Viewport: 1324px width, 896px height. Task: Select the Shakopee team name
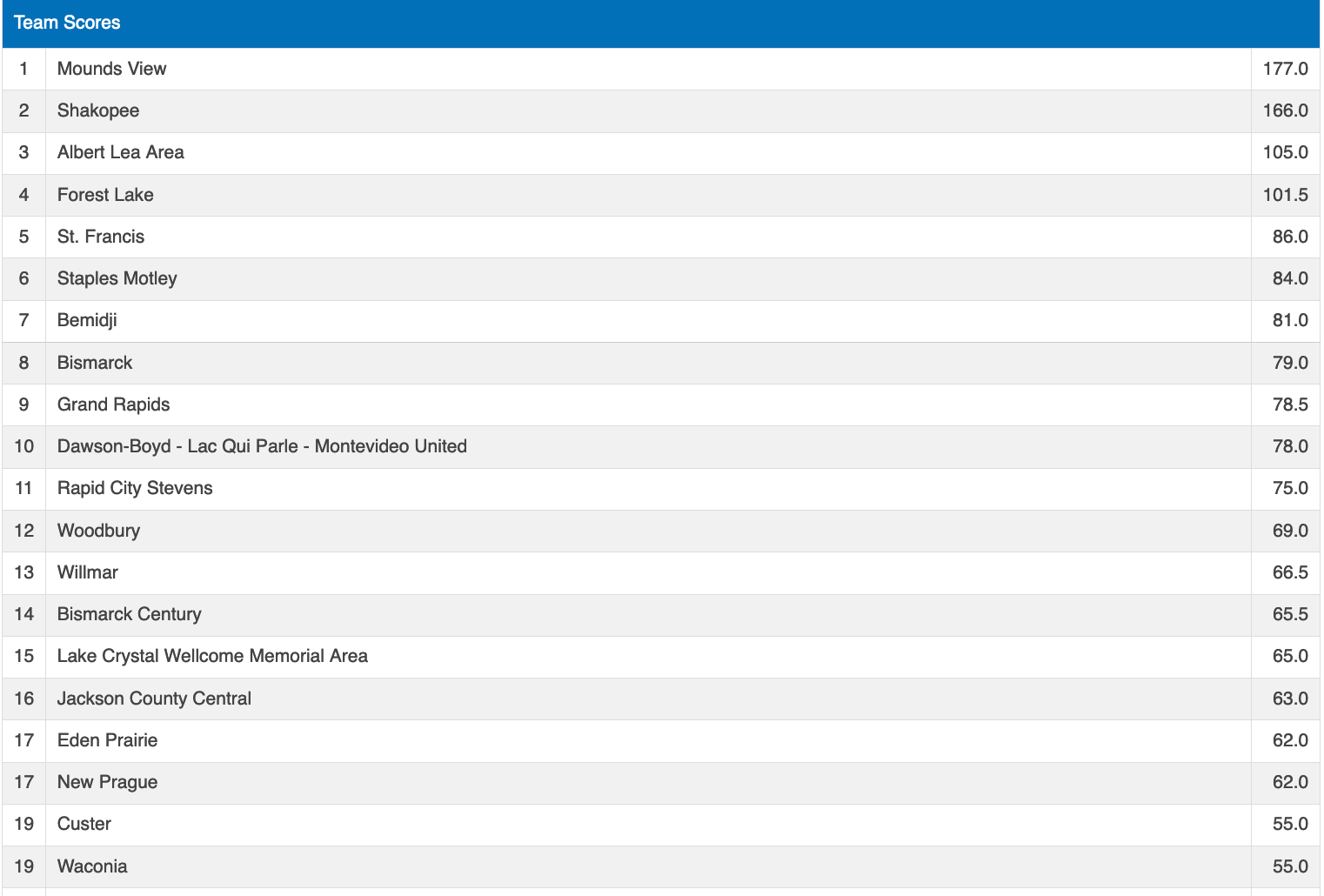tap(98, 110)
